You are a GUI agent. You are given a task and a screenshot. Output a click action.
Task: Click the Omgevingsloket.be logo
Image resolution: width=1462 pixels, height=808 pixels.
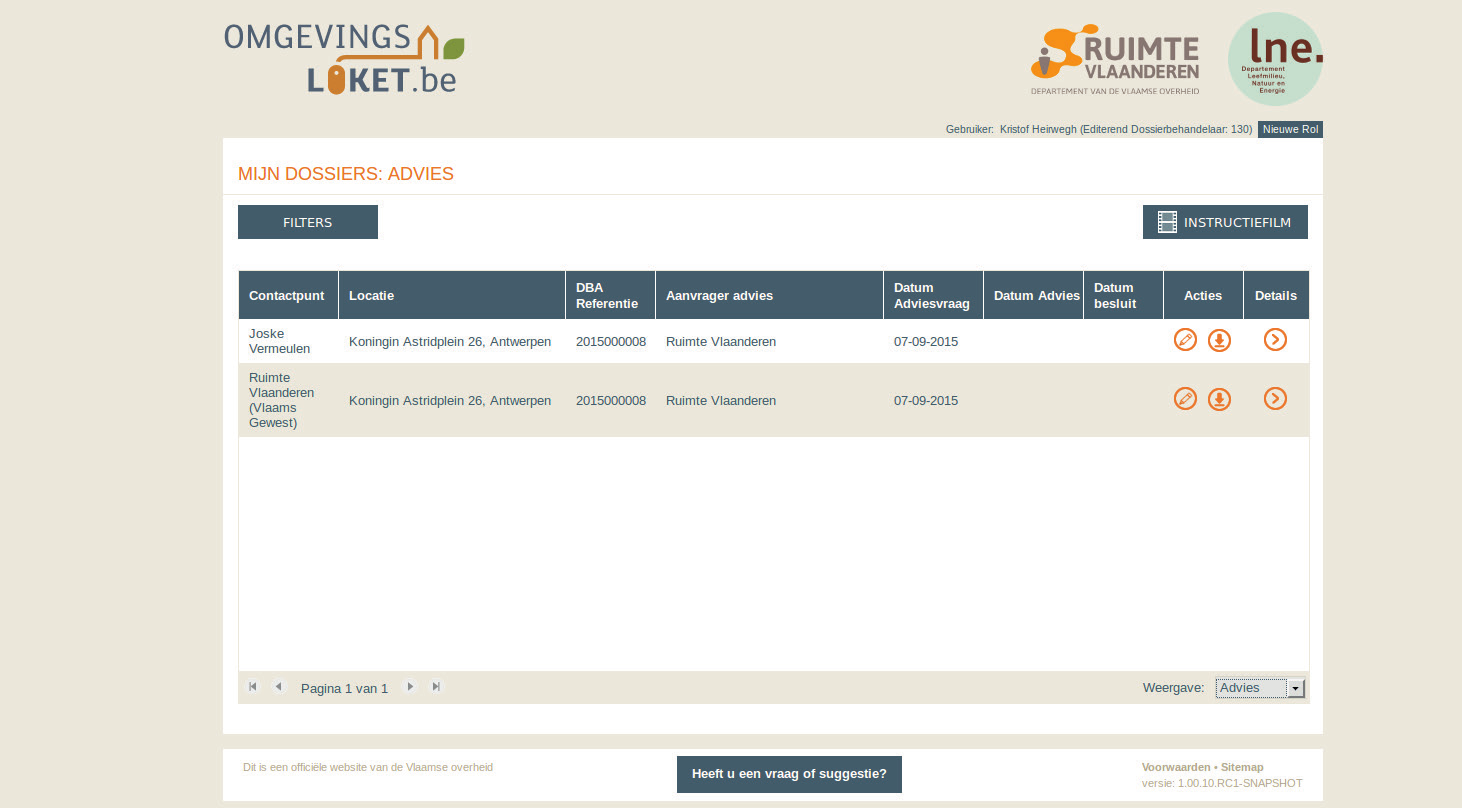pos(344,59)
